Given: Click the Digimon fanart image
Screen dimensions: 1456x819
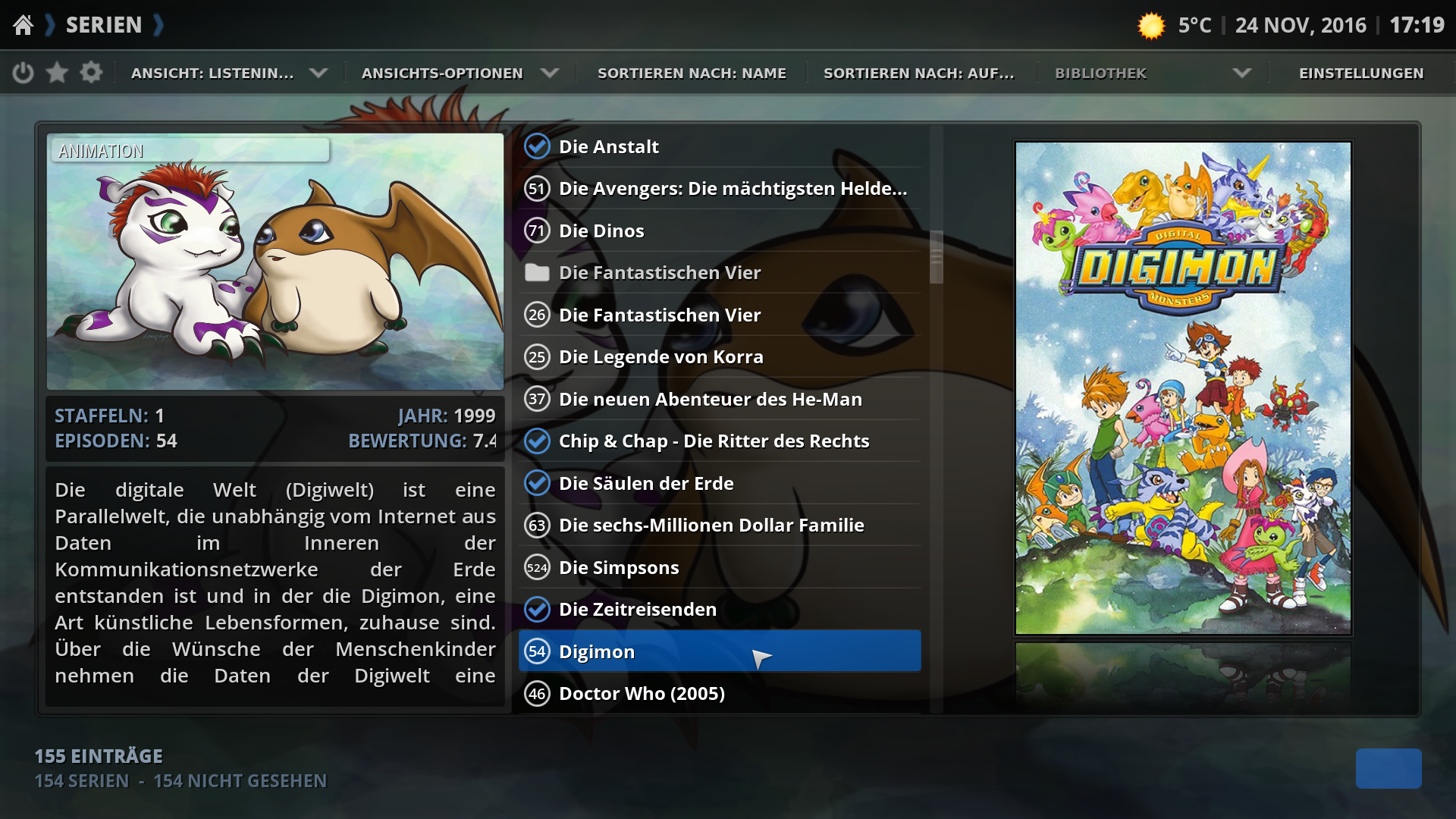Looking at the screenshot, I should (x=275, y=262).
